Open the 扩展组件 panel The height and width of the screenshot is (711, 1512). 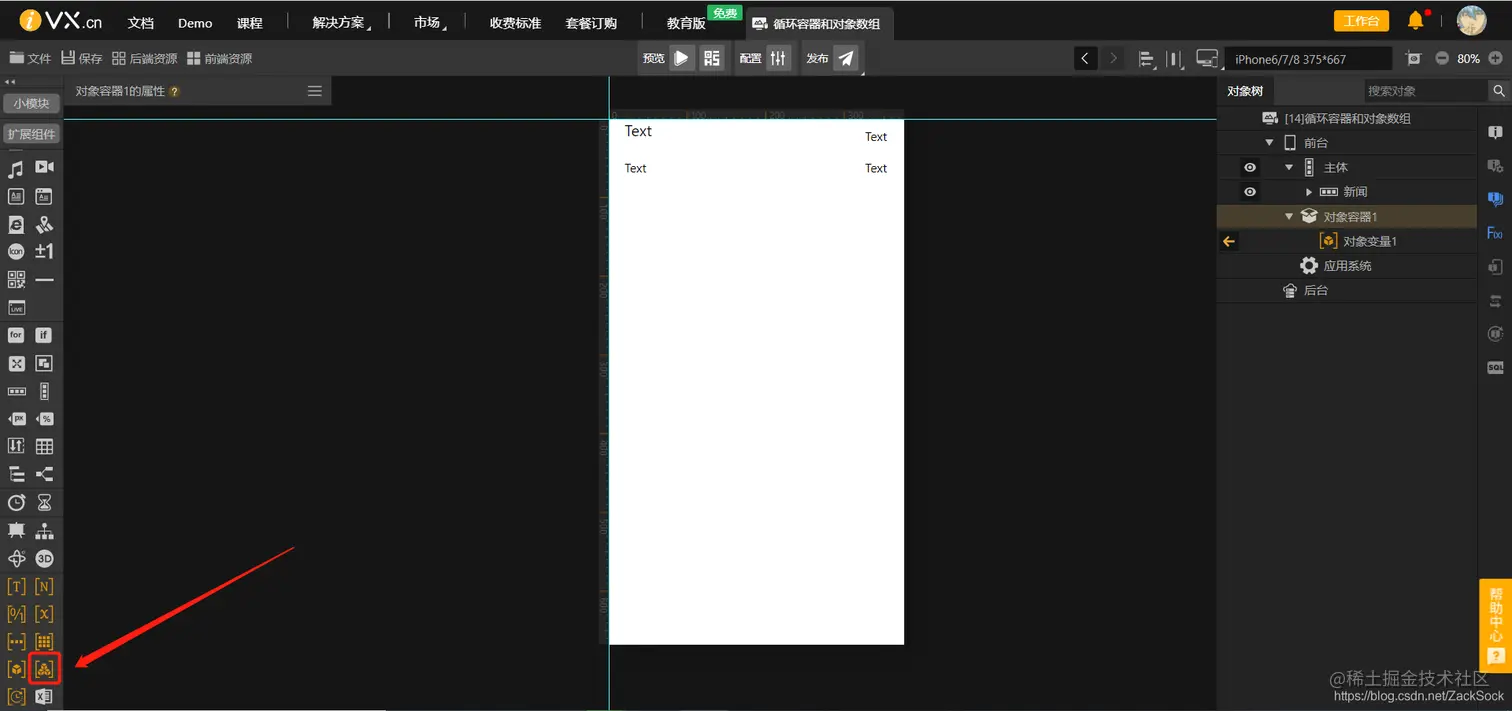pyautogui.click(x=31, y=134)
